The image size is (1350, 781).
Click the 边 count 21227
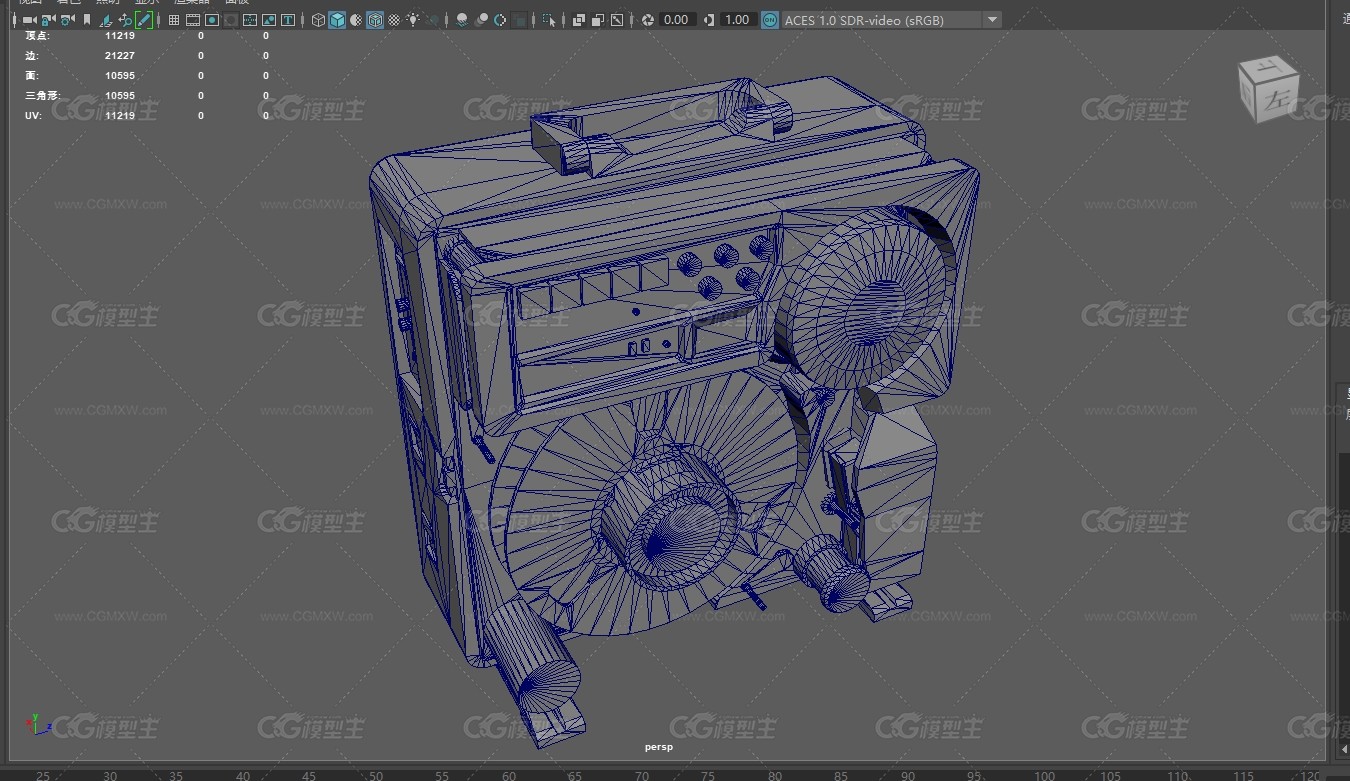tap(120, 56)
